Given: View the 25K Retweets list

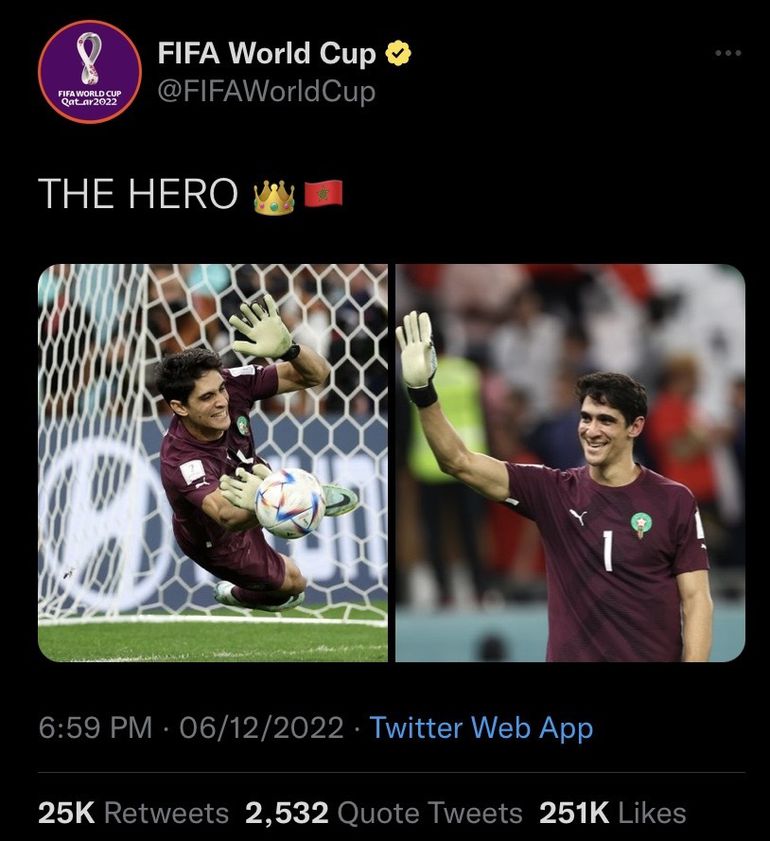Looking at the screenshot, I should 133,813.
